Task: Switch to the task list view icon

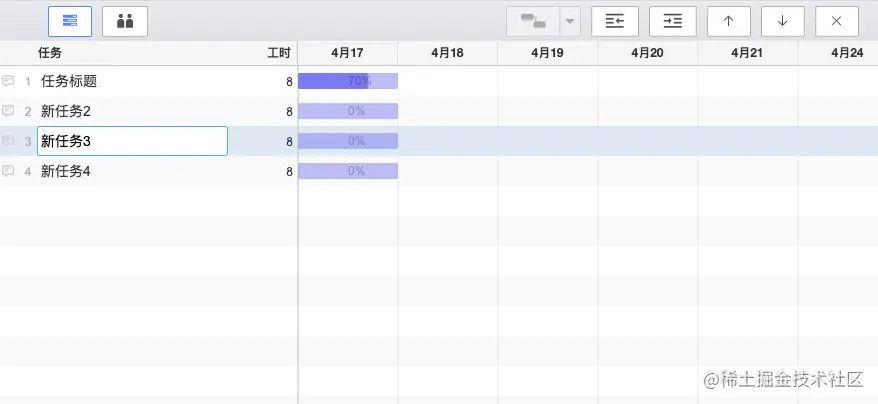Action: [x=70, y=21]
